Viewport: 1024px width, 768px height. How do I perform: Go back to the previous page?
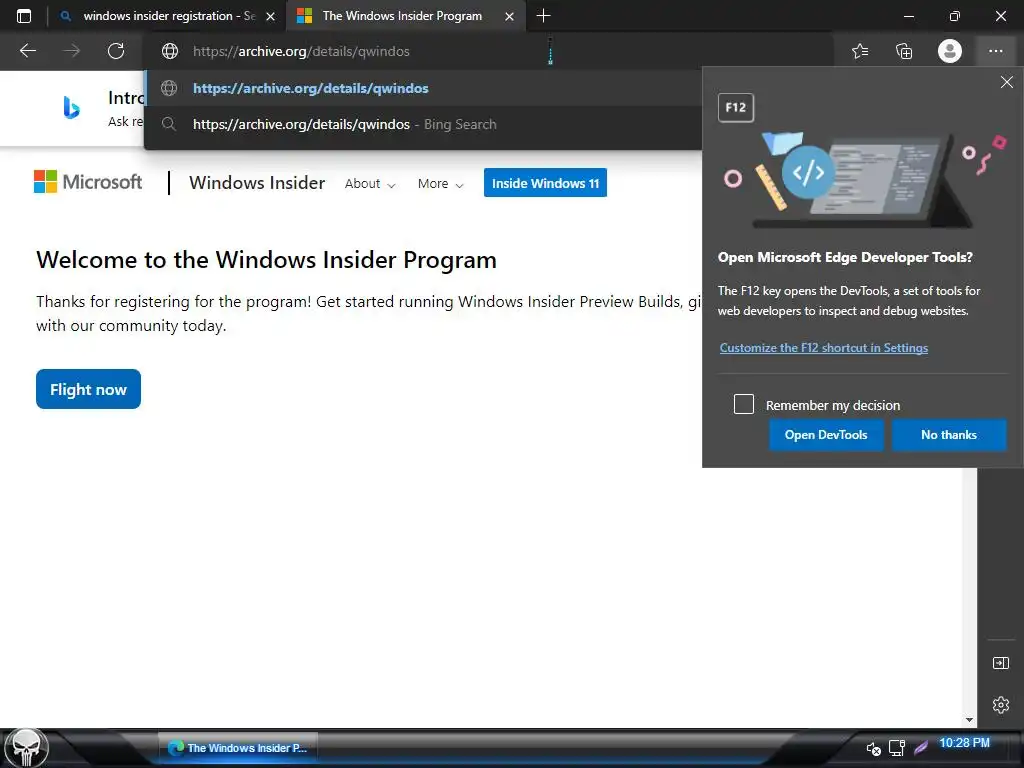point(27,51)
